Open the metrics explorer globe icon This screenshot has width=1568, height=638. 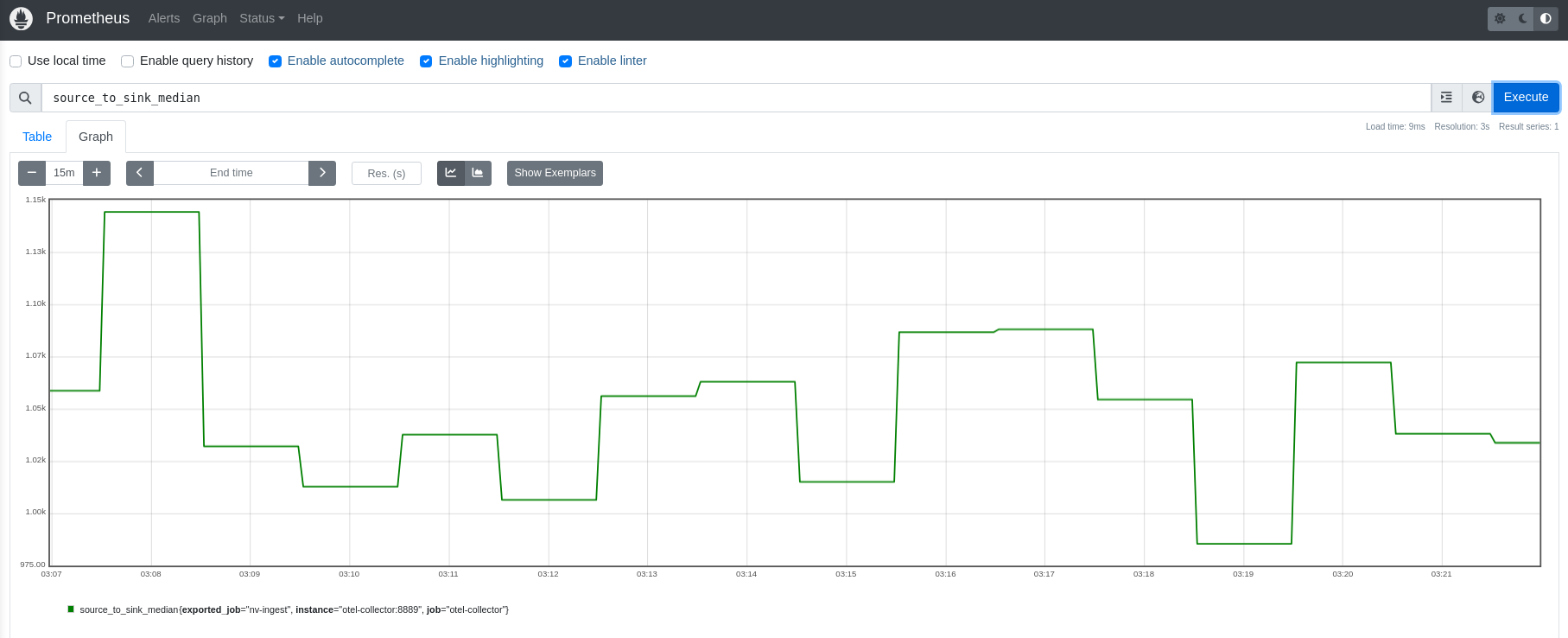(1478, 98)
